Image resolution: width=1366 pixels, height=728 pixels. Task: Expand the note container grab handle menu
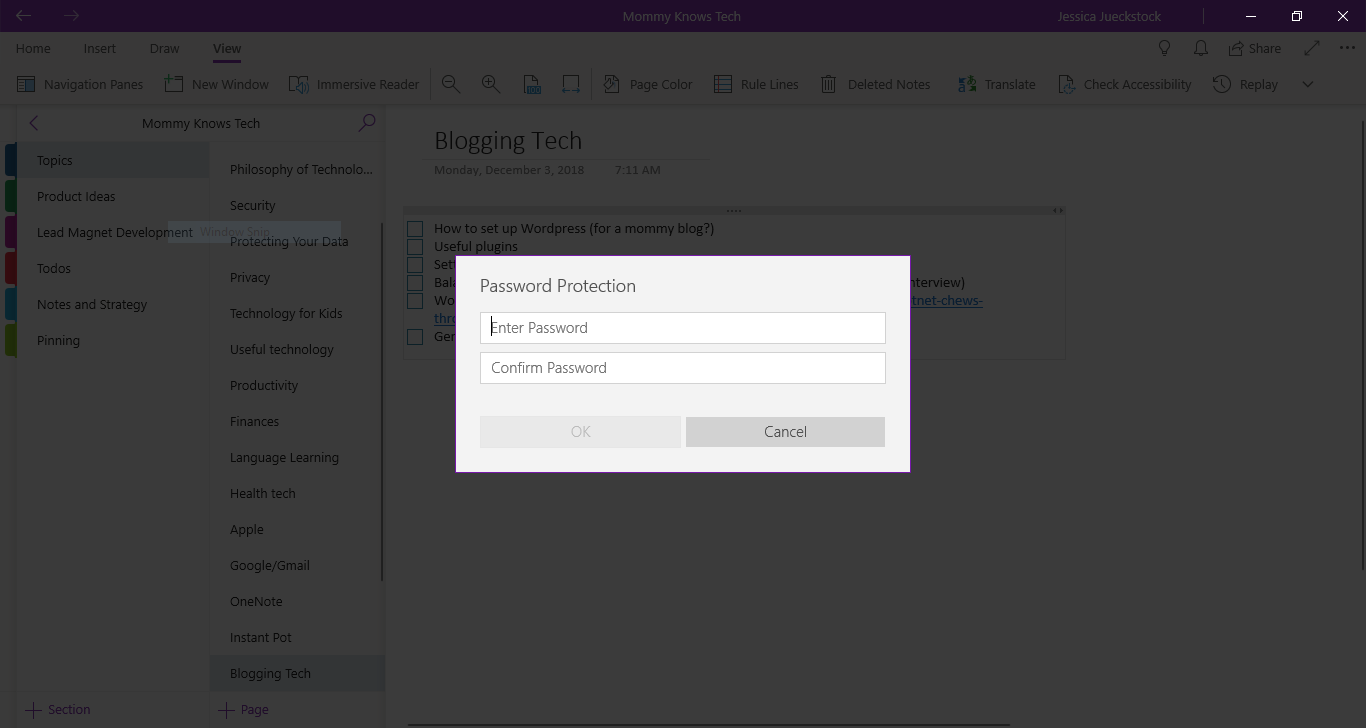tap(735, 210)
